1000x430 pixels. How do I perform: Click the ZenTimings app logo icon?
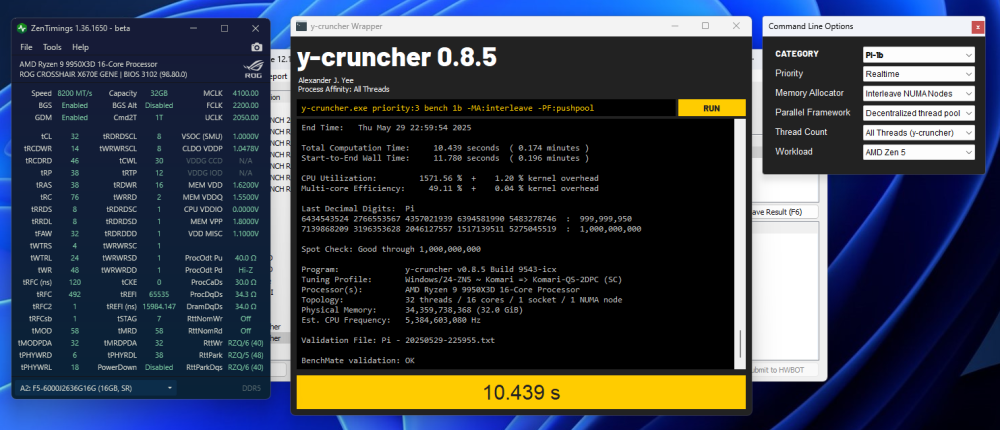pyautogui.click(x=22, y=28)
